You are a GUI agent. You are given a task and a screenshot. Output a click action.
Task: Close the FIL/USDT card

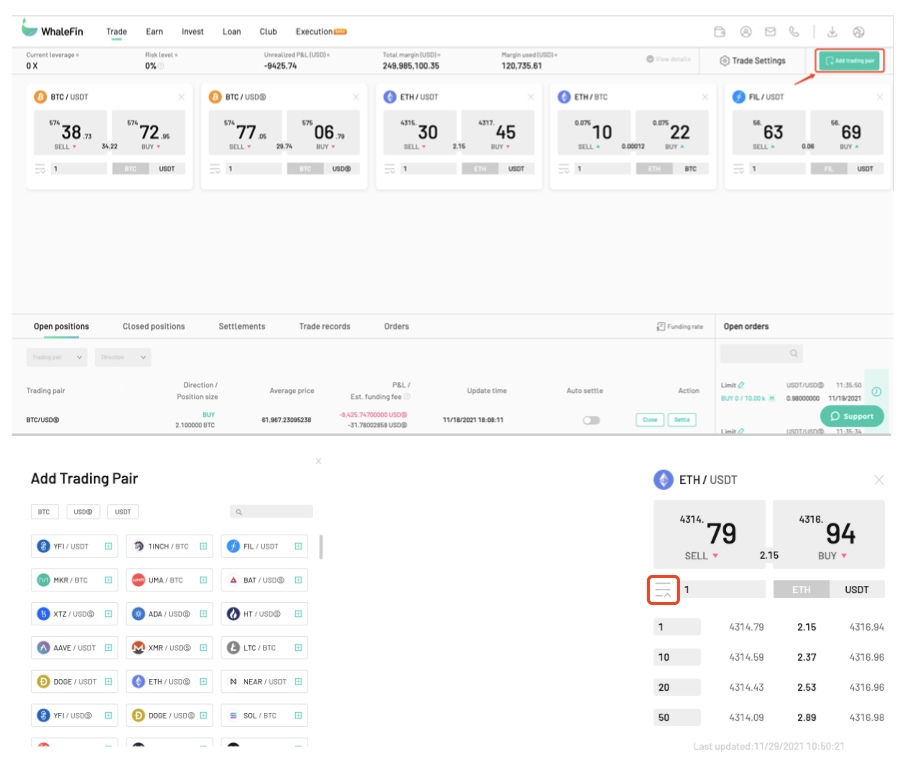coord(879,97)
